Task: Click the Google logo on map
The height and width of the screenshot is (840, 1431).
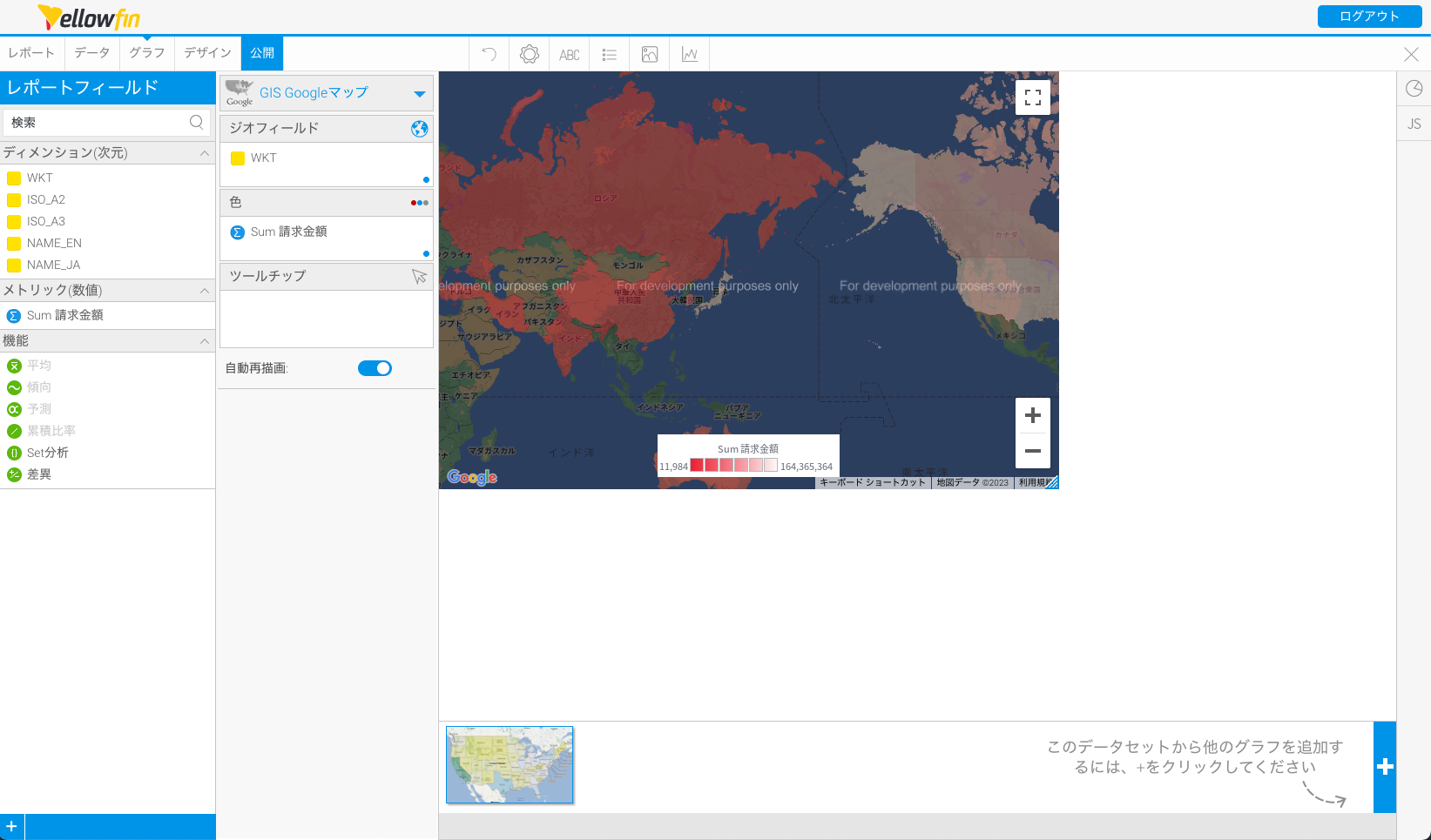Action: point(472,477)
